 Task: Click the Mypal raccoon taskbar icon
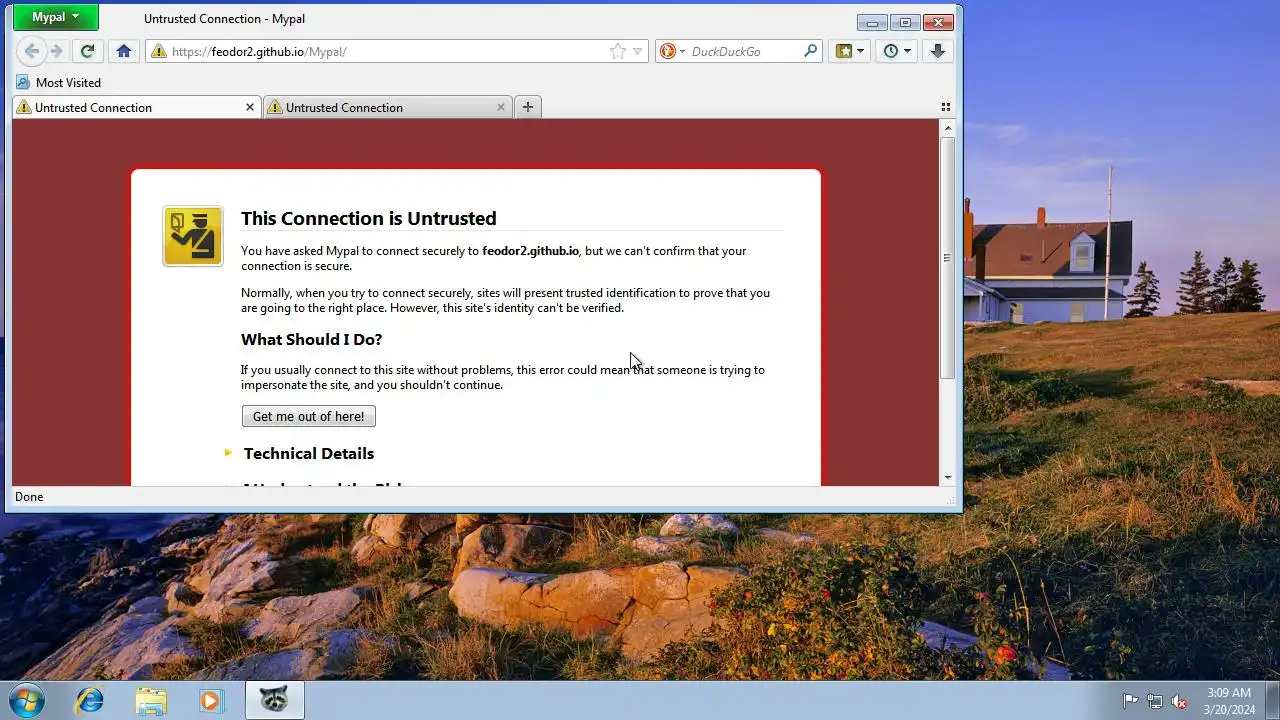coord(274,700)
